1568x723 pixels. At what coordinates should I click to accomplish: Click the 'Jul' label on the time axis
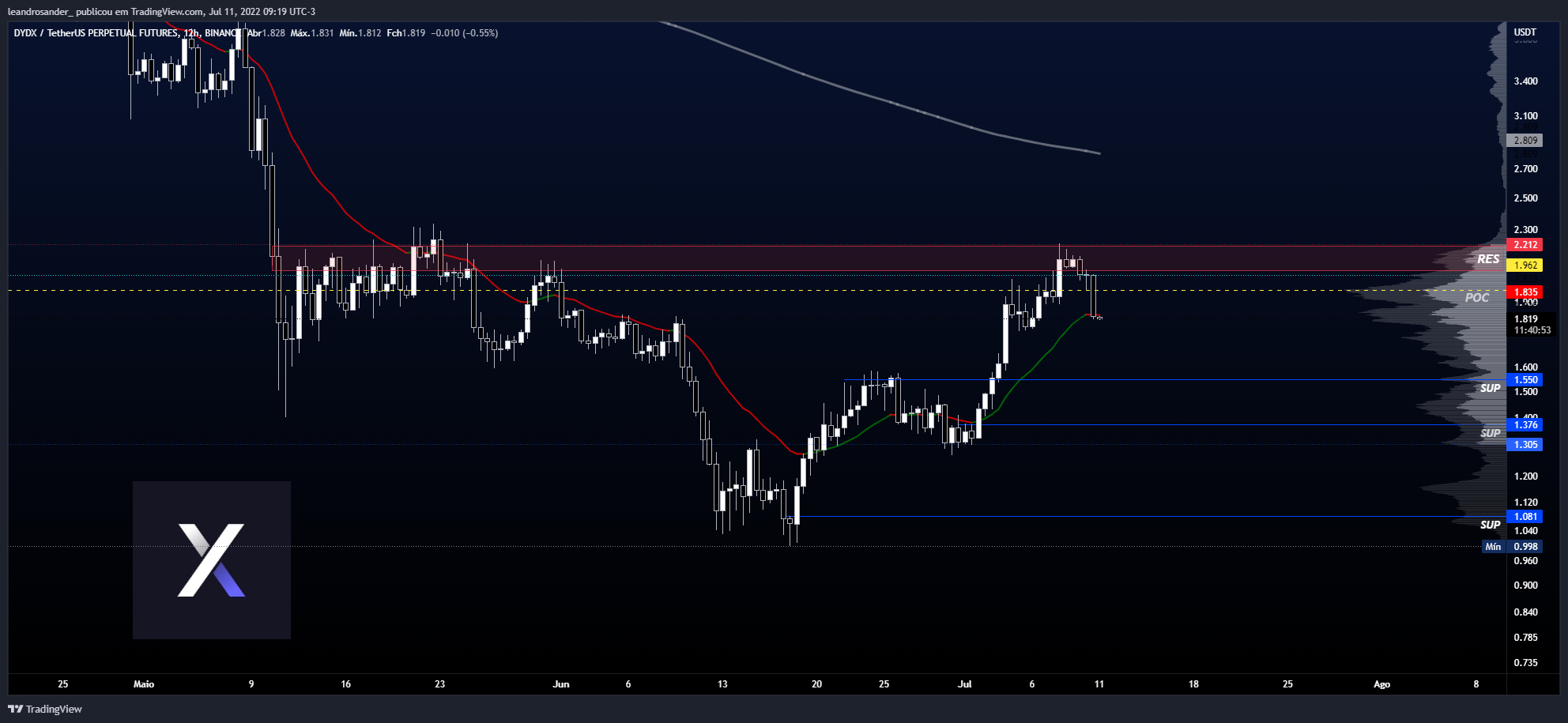click(x=965, y=684)
